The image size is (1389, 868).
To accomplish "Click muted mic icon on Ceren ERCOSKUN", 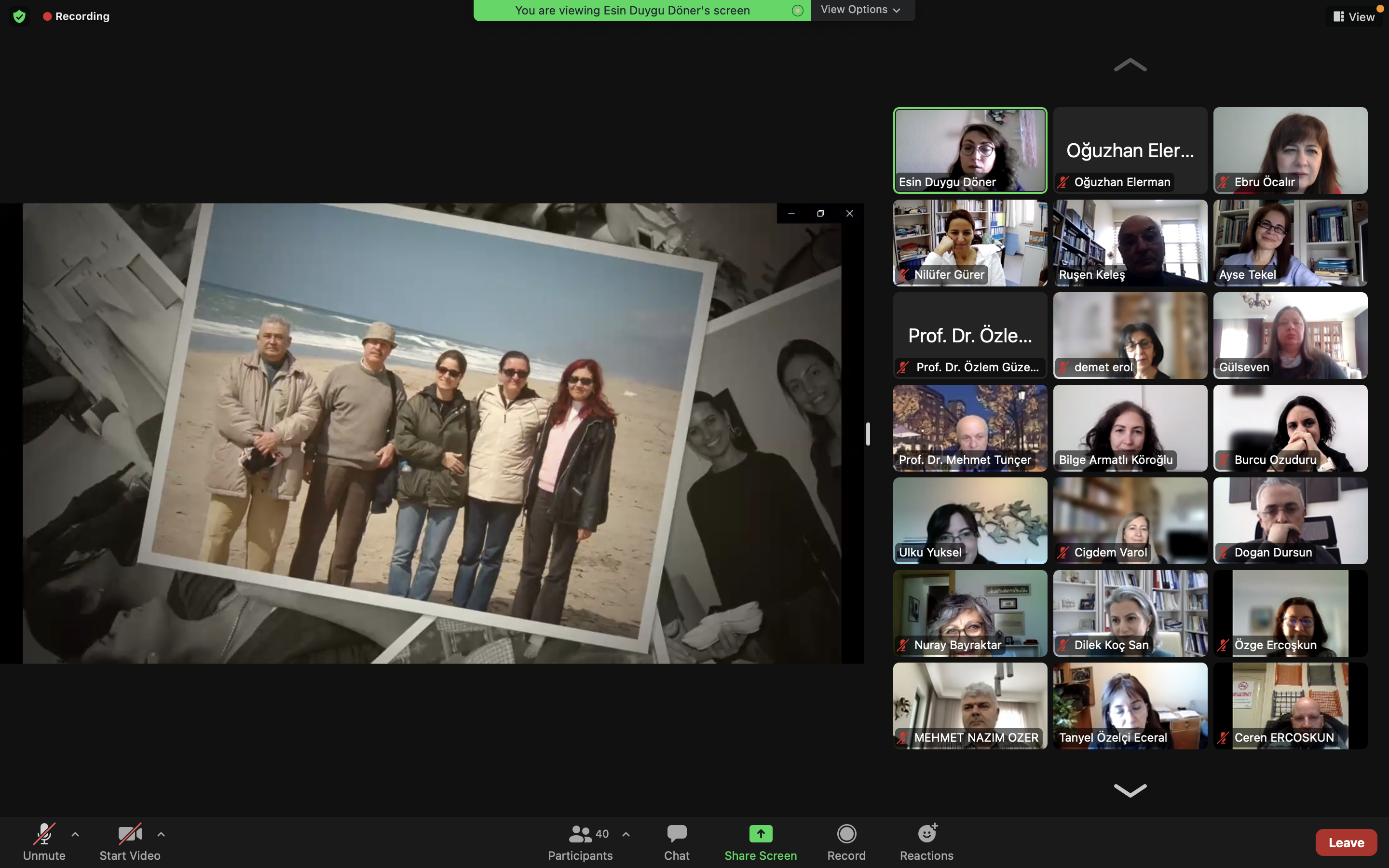I will point(1223,738).
